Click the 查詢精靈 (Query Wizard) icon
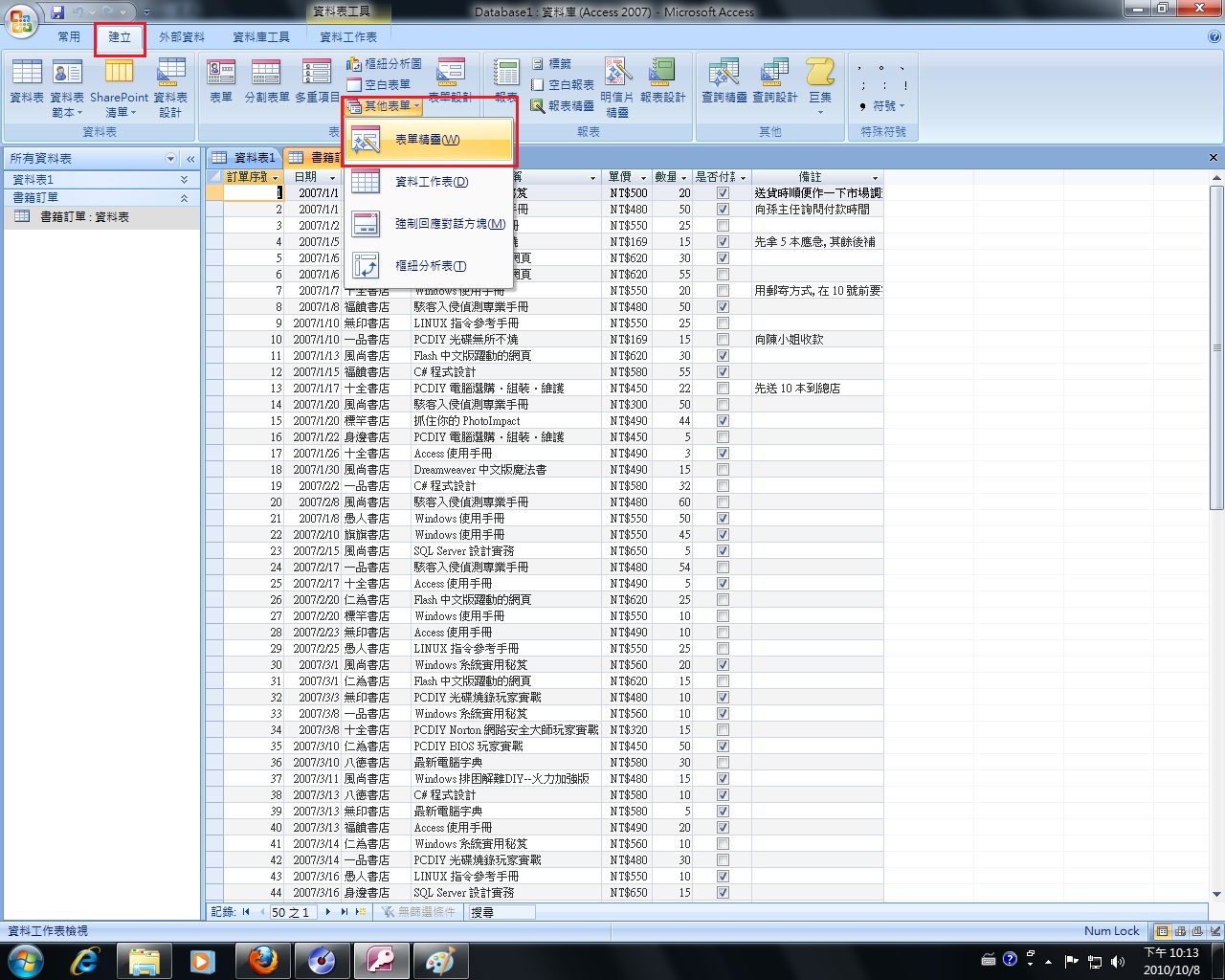This screenshot has width=1225, height=980. (724, 81)
